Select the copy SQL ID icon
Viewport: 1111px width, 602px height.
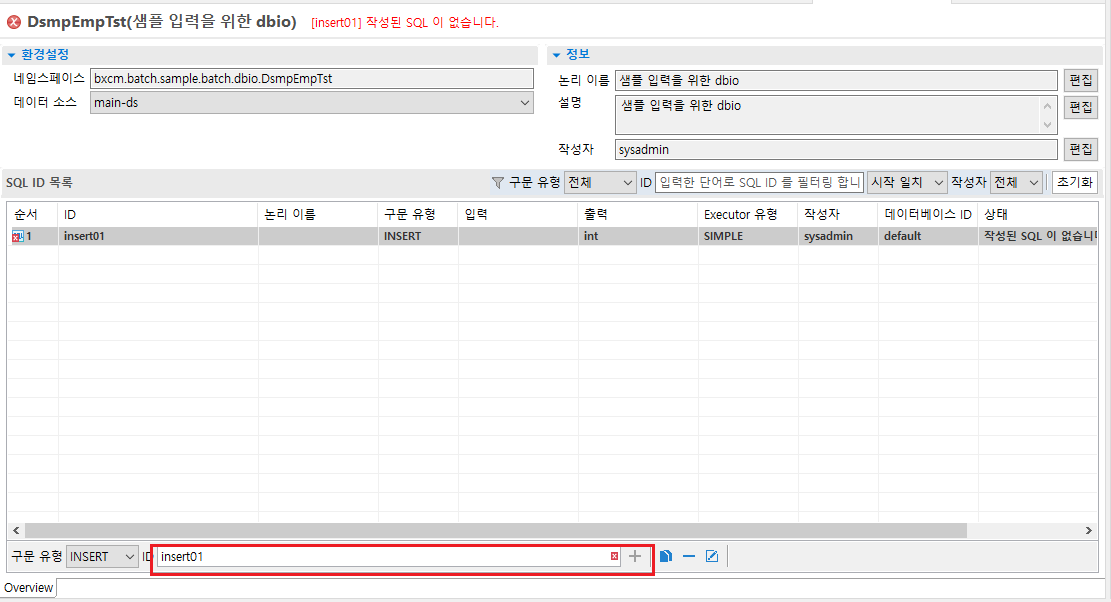click(x=665, y=556)
